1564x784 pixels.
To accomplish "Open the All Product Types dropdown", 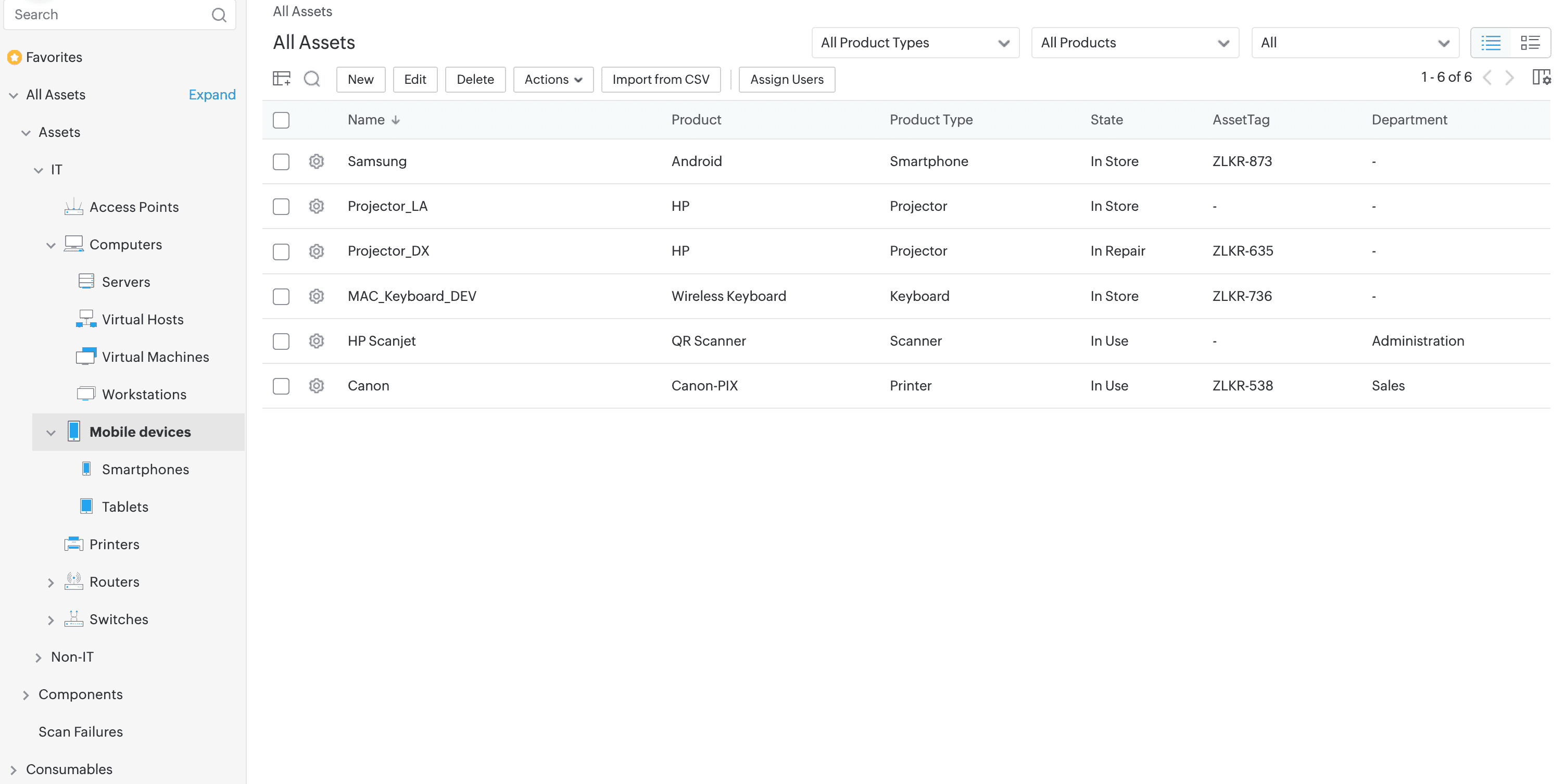I will [915, 43].
